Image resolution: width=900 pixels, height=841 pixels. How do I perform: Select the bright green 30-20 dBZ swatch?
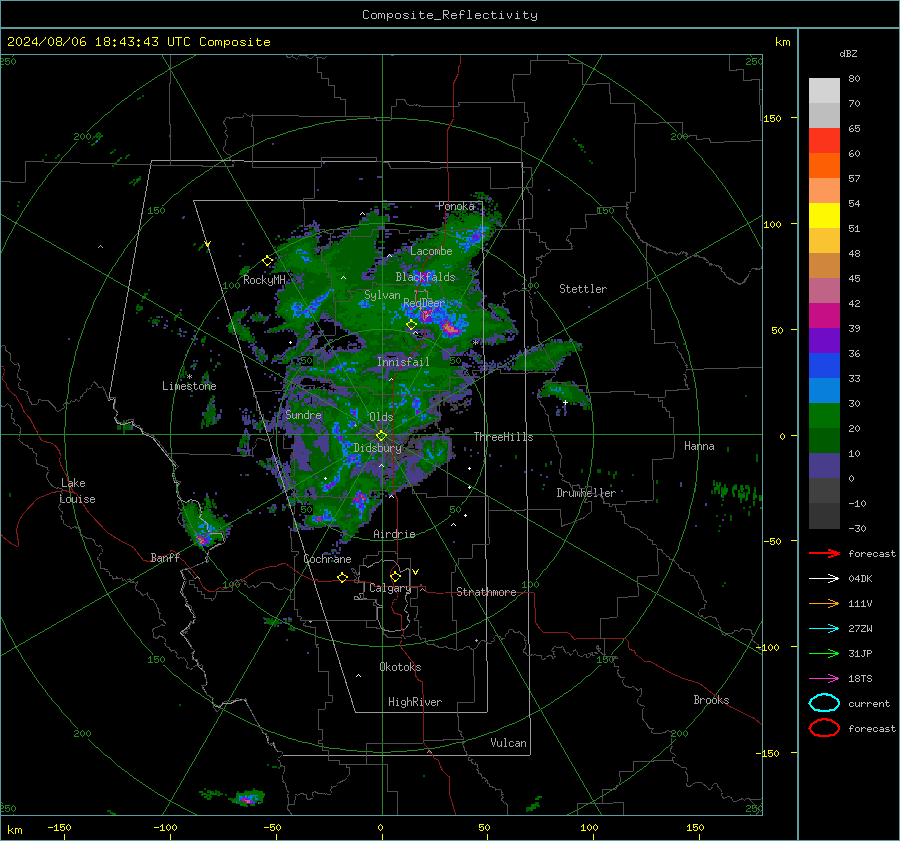point(824,416)
